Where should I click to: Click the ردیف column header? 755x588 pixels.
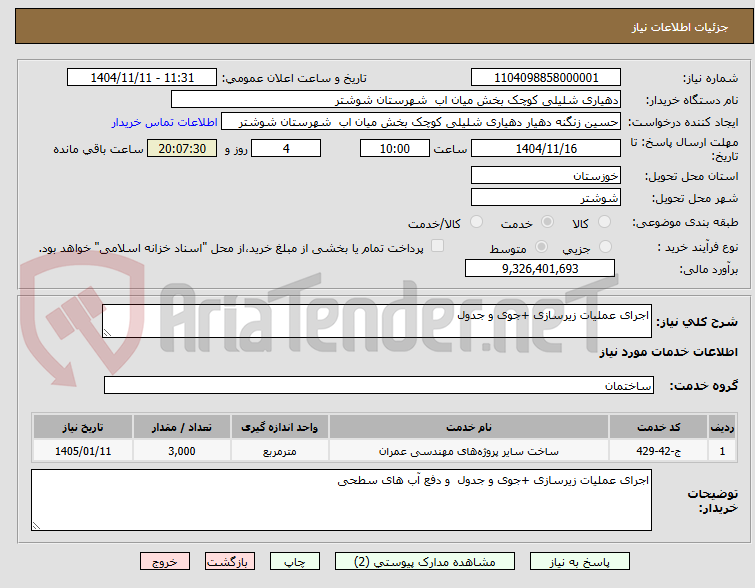[x=722, y=428]
